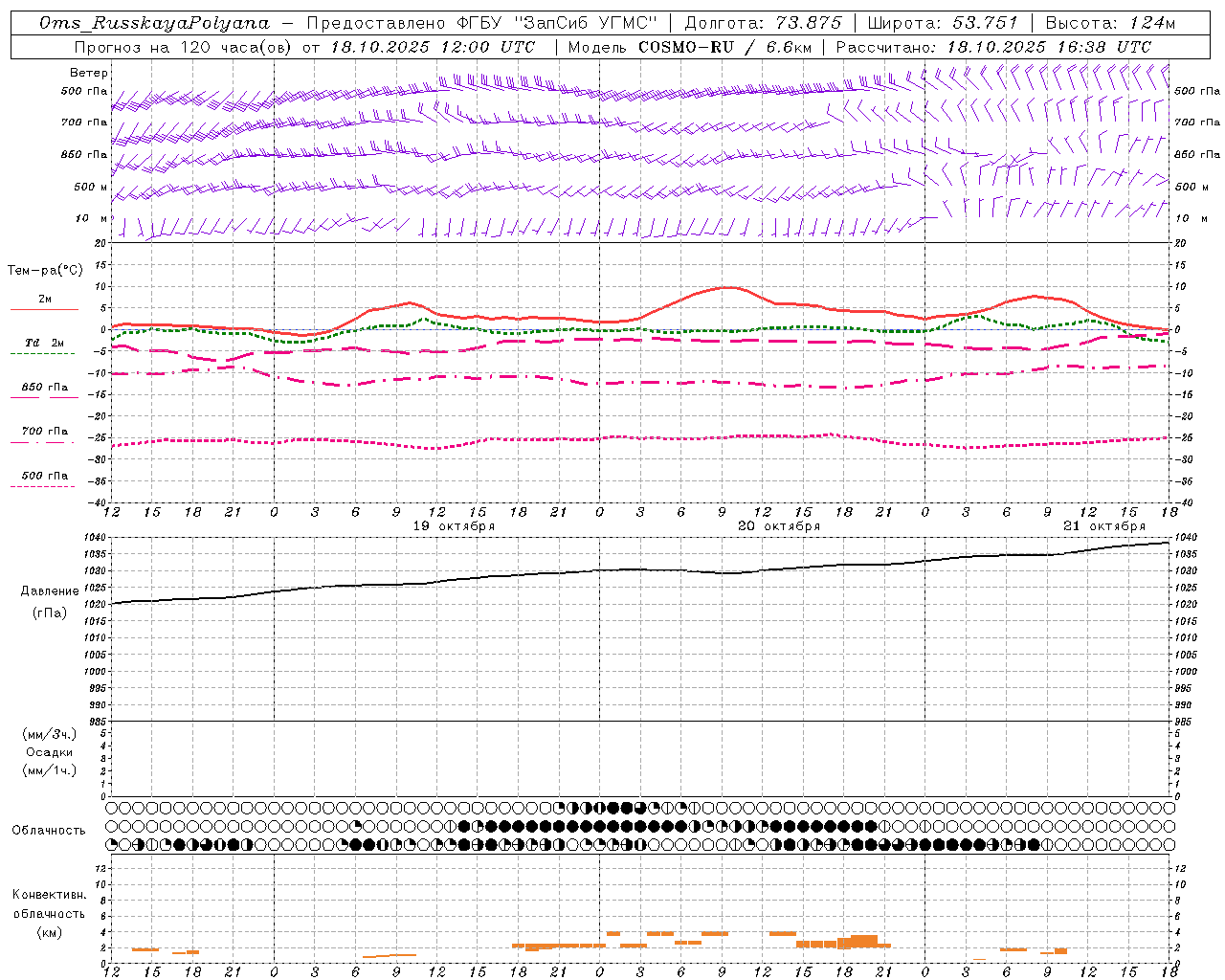
Task: Click the "(мм/3ч.)" precipitation unit label
Action: coord(50,734)
